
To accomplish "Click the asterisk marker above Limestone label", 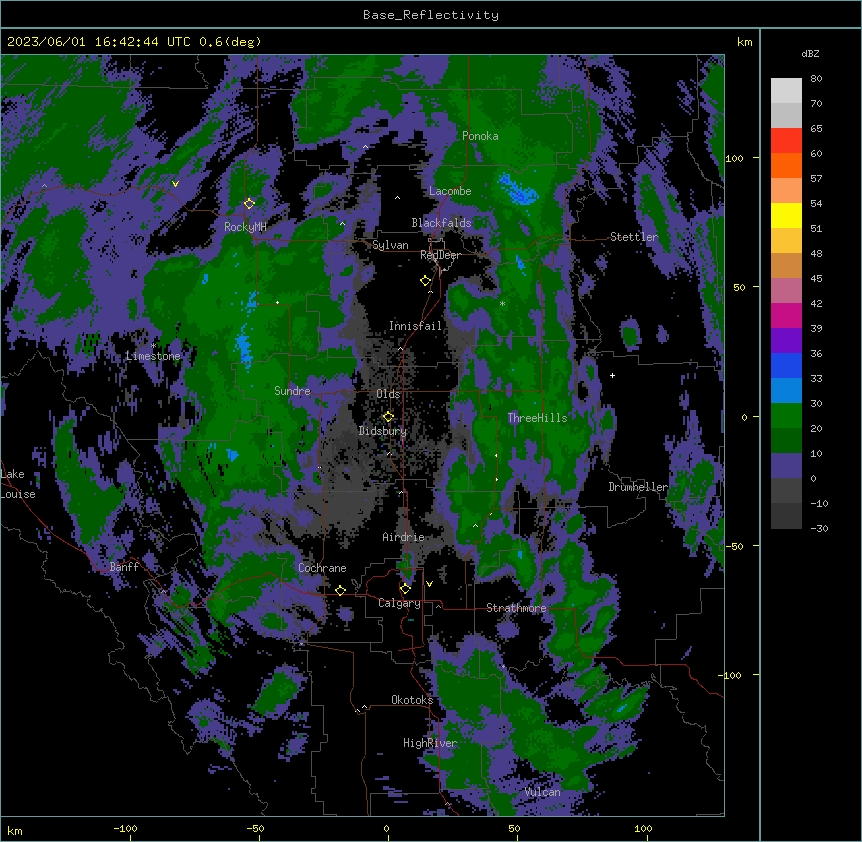I will tap(153, 346).
